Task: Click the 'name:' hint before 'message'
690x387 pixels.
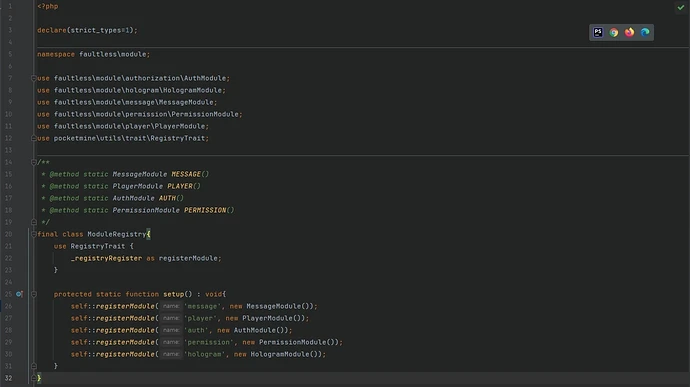Action: 171,306
